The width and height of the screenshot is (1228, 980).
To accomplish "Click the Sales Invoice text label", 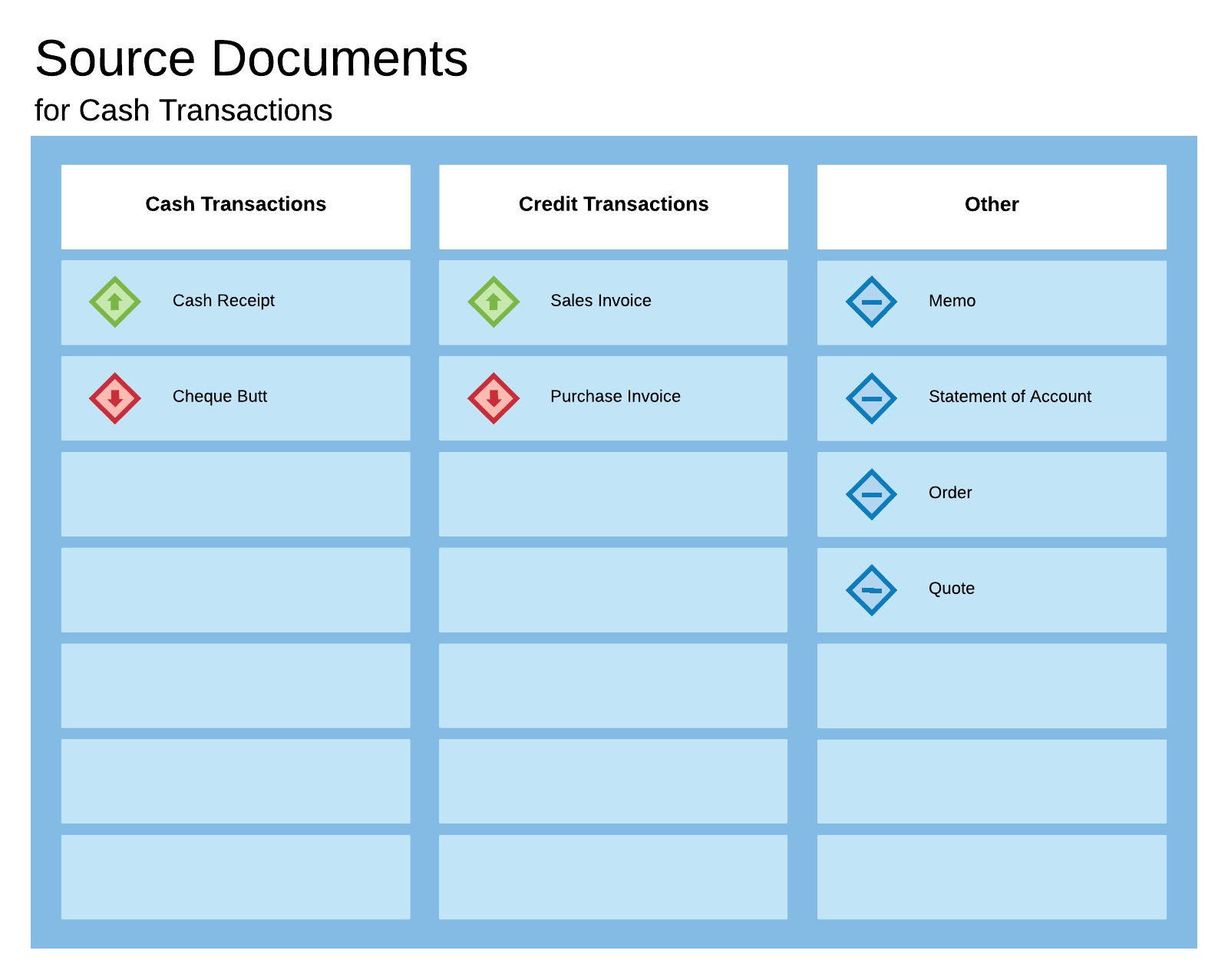I will (x=601, y=302).
